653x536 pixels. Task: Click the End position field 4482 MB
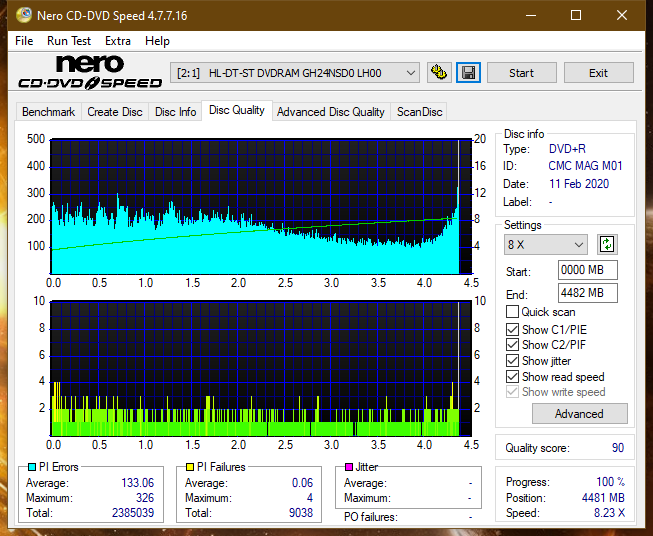click(x=587, y=293)
